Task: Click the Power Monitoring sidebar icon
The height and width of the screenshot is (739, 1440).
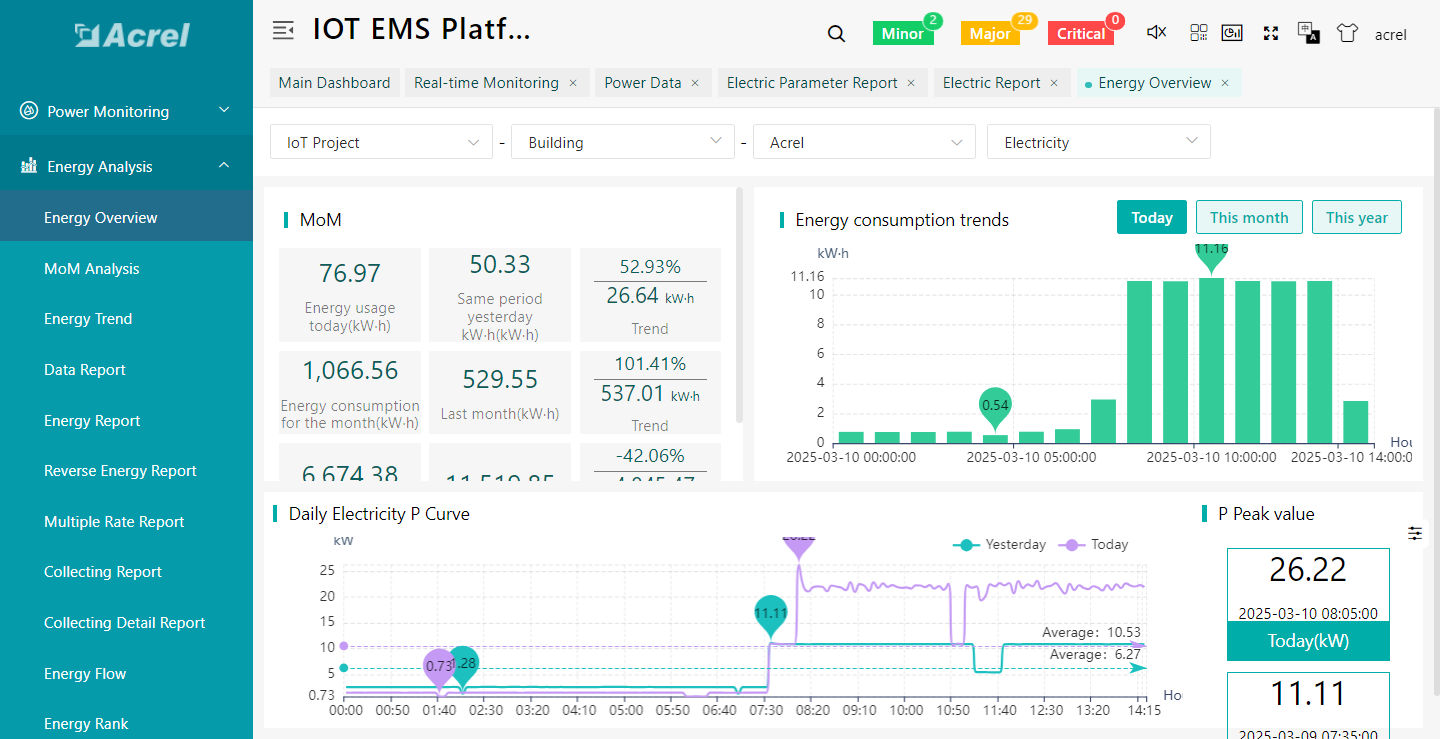Action: (29, 111)
